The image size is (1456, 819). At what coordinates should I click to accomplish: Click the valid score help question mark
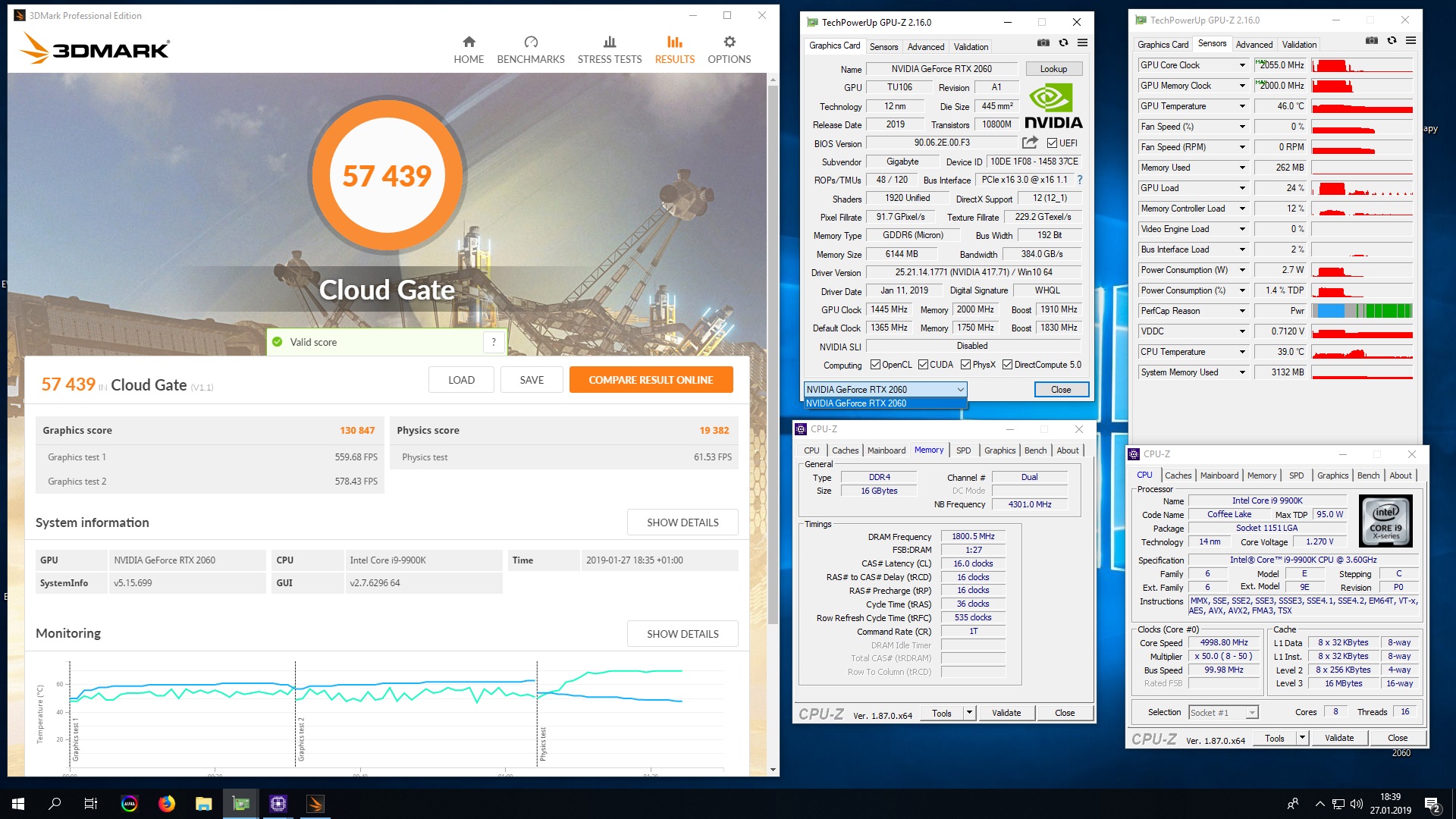tap(494, 342)
